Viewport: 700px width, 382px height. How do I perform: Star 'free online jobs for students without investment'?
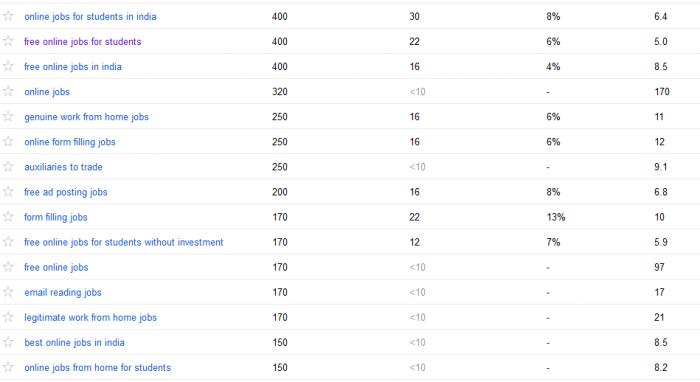[8, 241]
